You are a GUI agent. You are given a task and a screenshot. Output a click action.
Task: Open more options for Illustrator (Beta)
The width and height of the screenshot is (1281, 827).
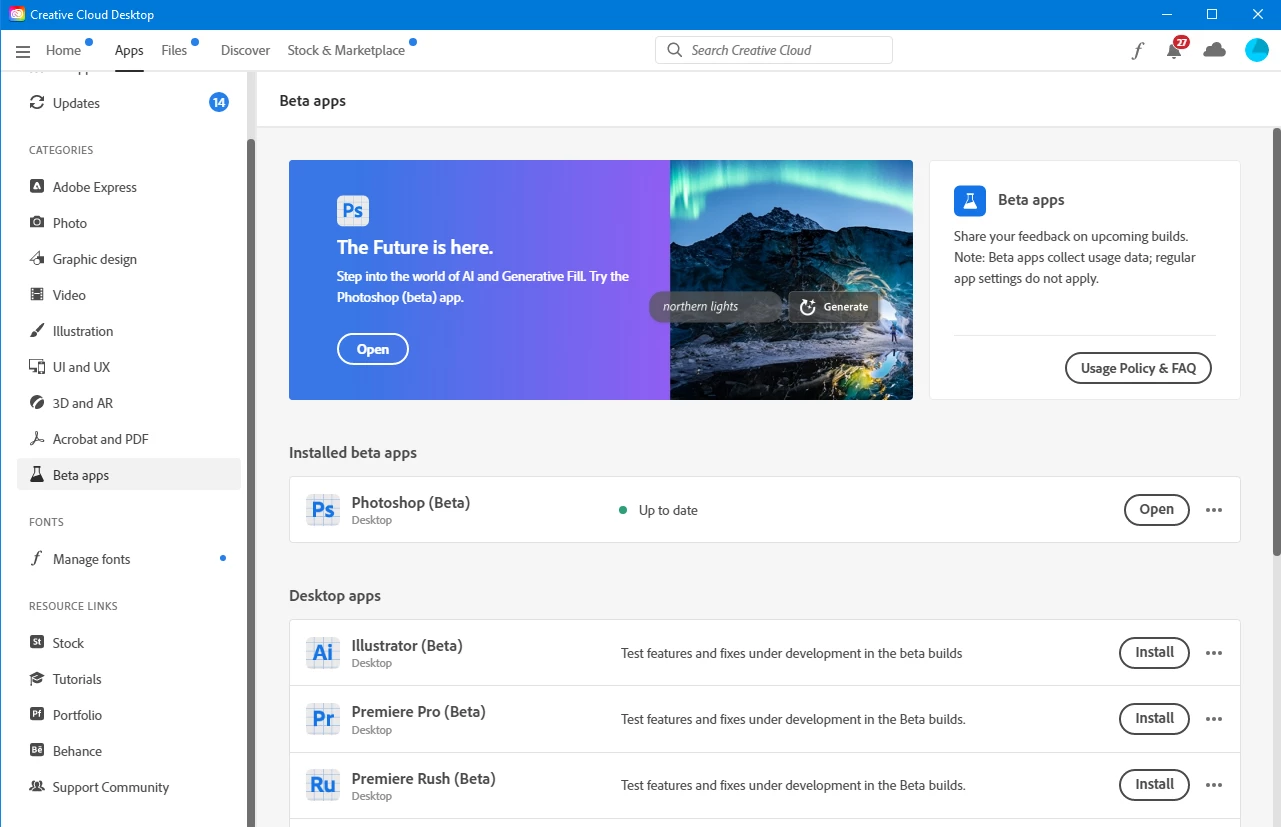(x=1214, y=653)
